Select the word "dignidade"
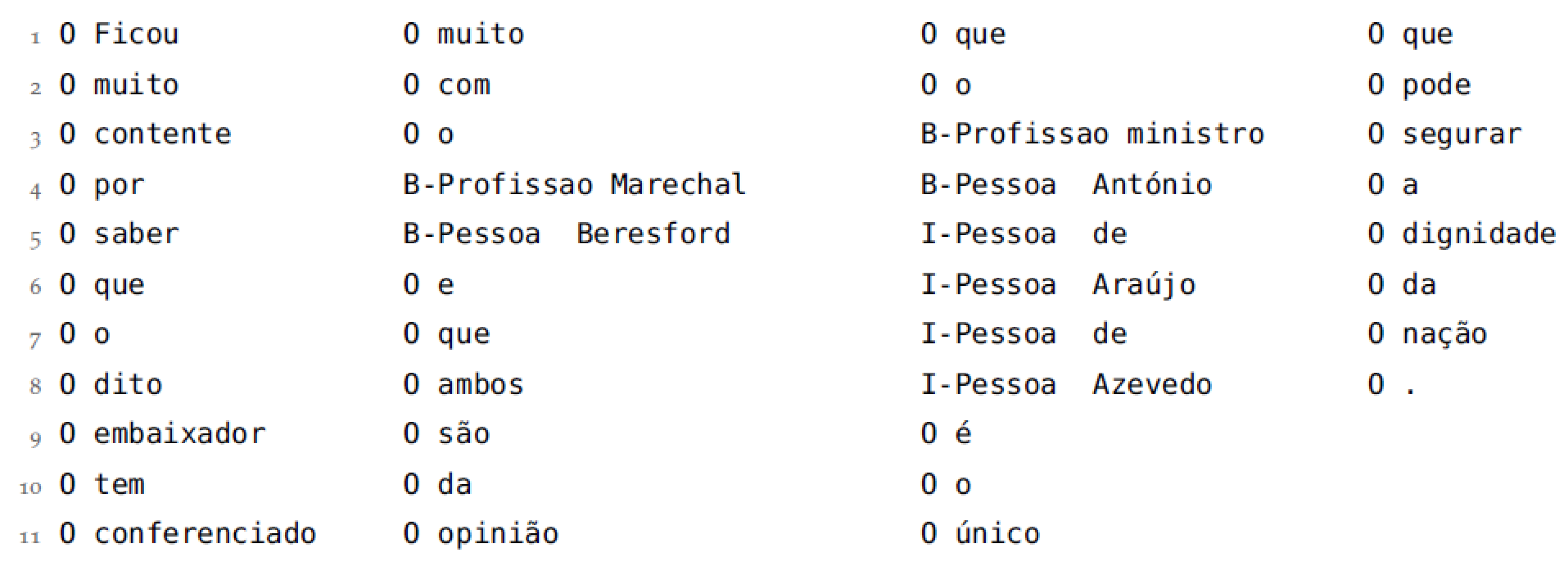 click(1478, 234)
